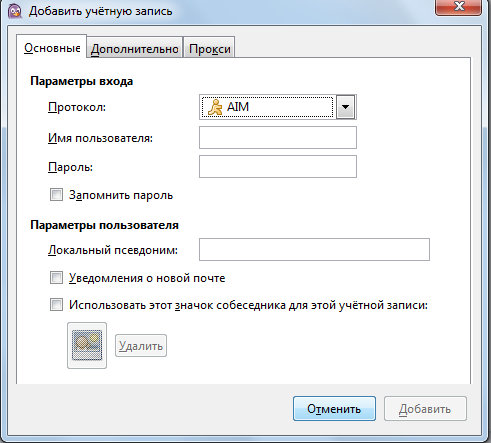Close the dialog with the red X
This screenshot has height=443, width=491.
[458, 7]
